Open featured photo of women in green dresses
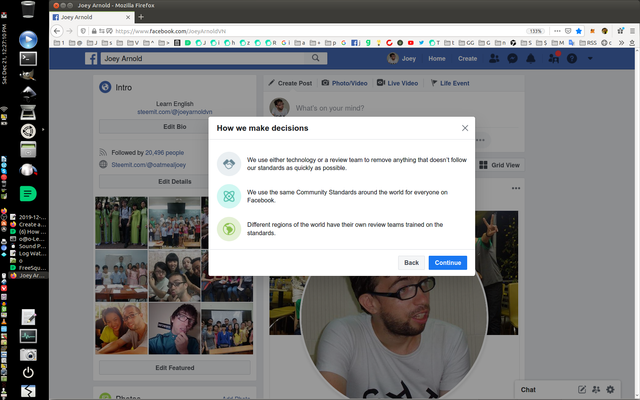This screenshot has height=400, width=640. coord(121,222)
